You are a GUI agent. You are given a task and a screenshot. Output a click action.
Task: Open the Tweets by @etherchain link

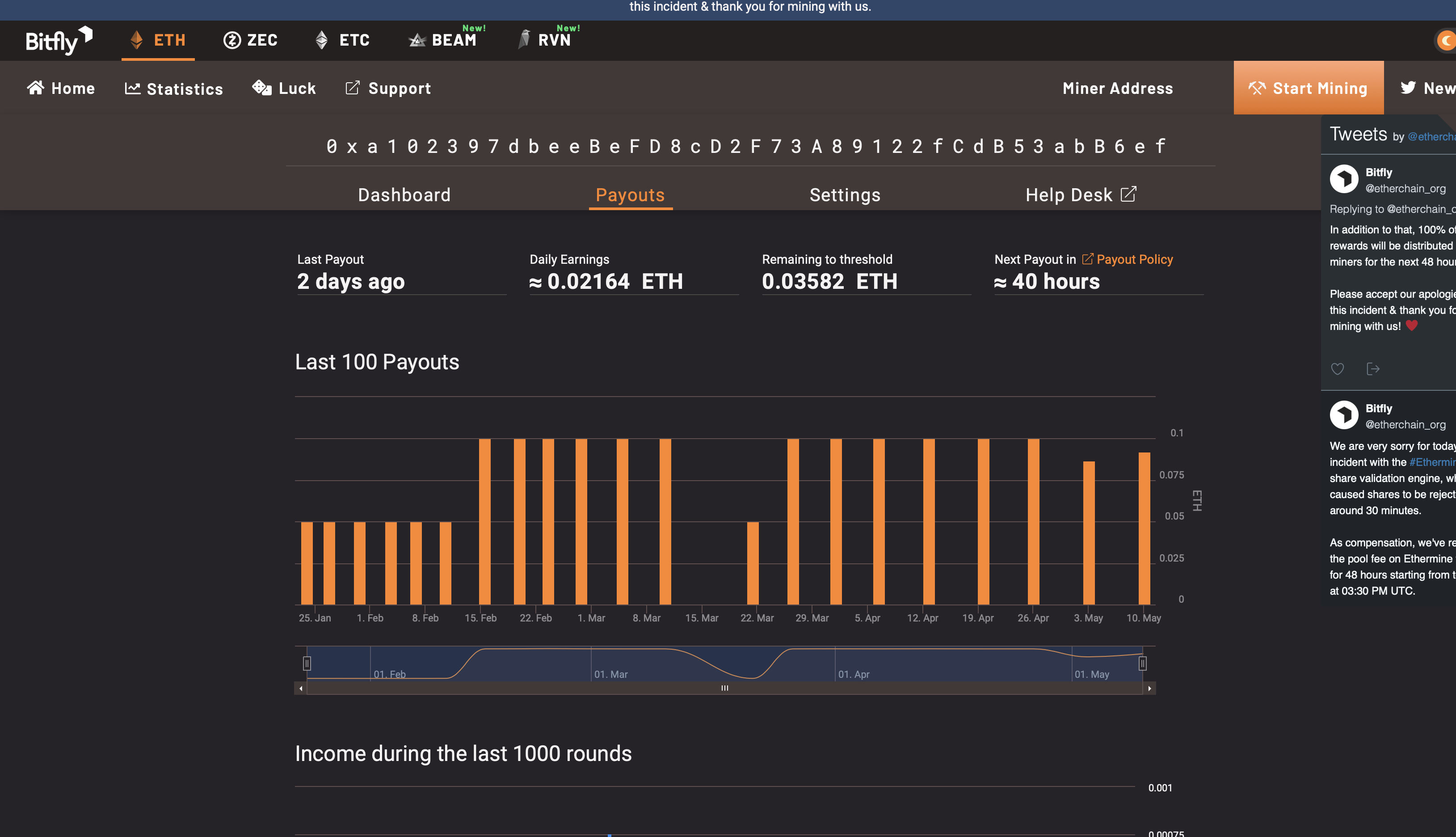1431,137
